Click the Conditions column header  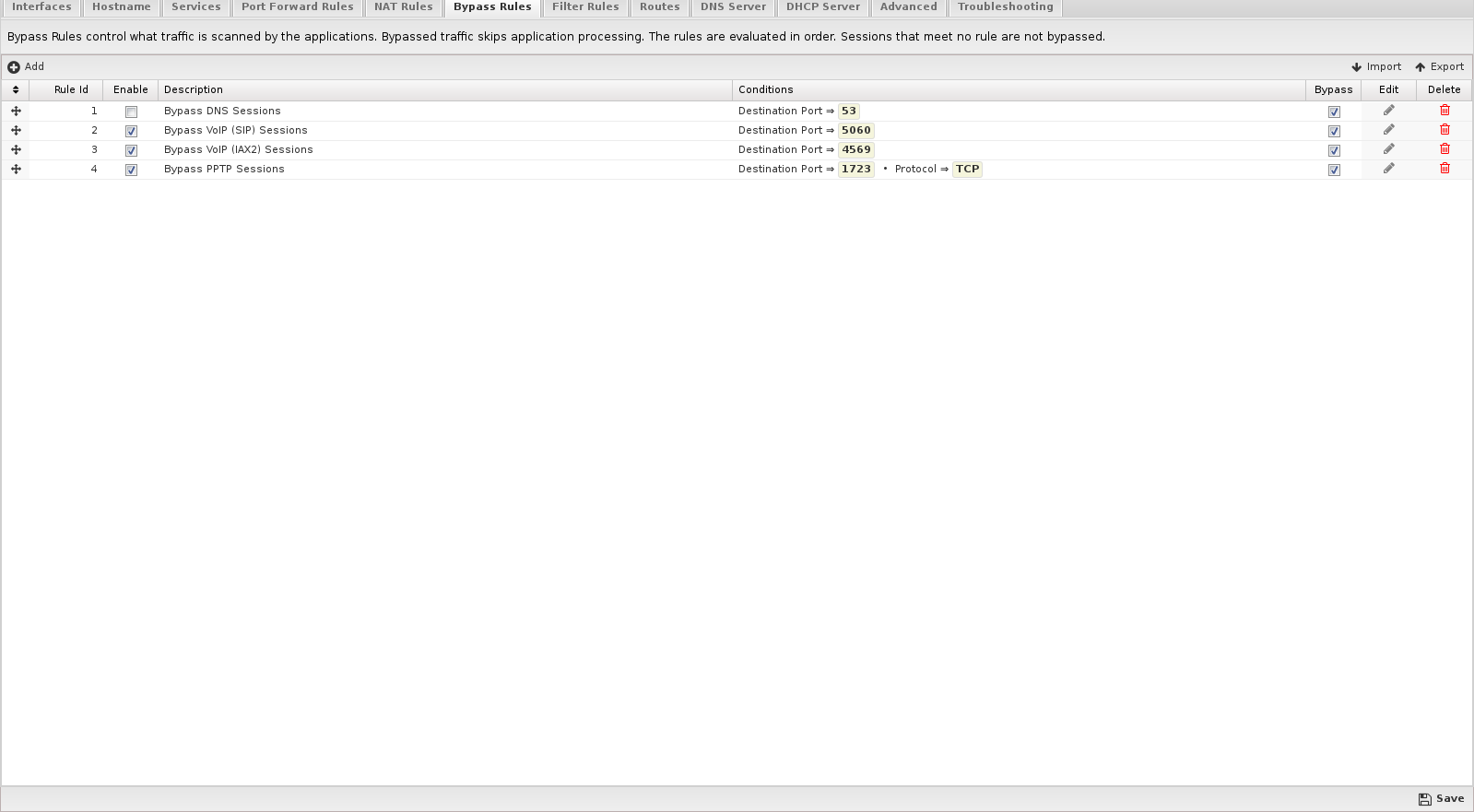[x=1020, y=89]
